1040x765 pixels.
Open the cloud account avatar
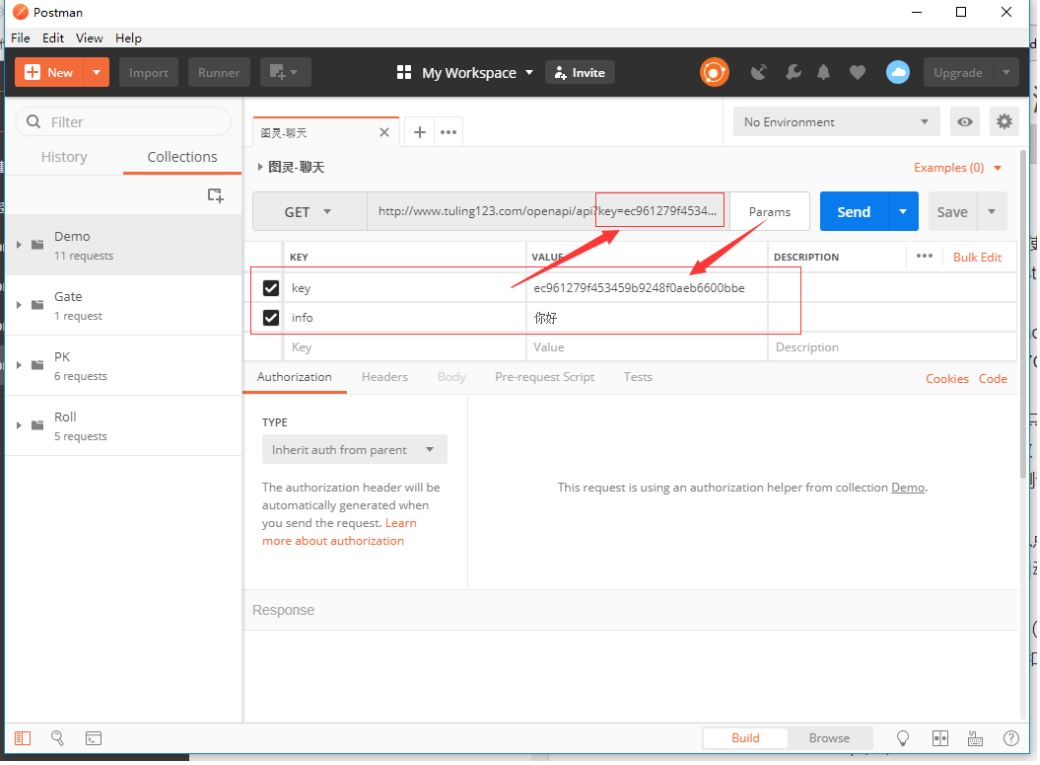898,72
